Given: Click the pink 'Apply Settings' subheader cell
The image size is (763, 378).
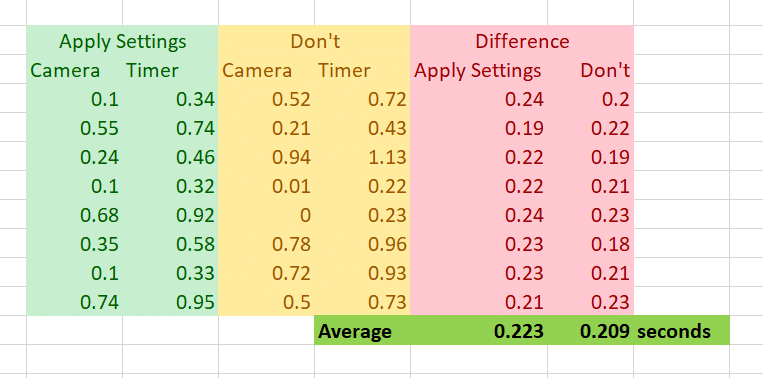Looking at the screenshot, I should [479, 71].
